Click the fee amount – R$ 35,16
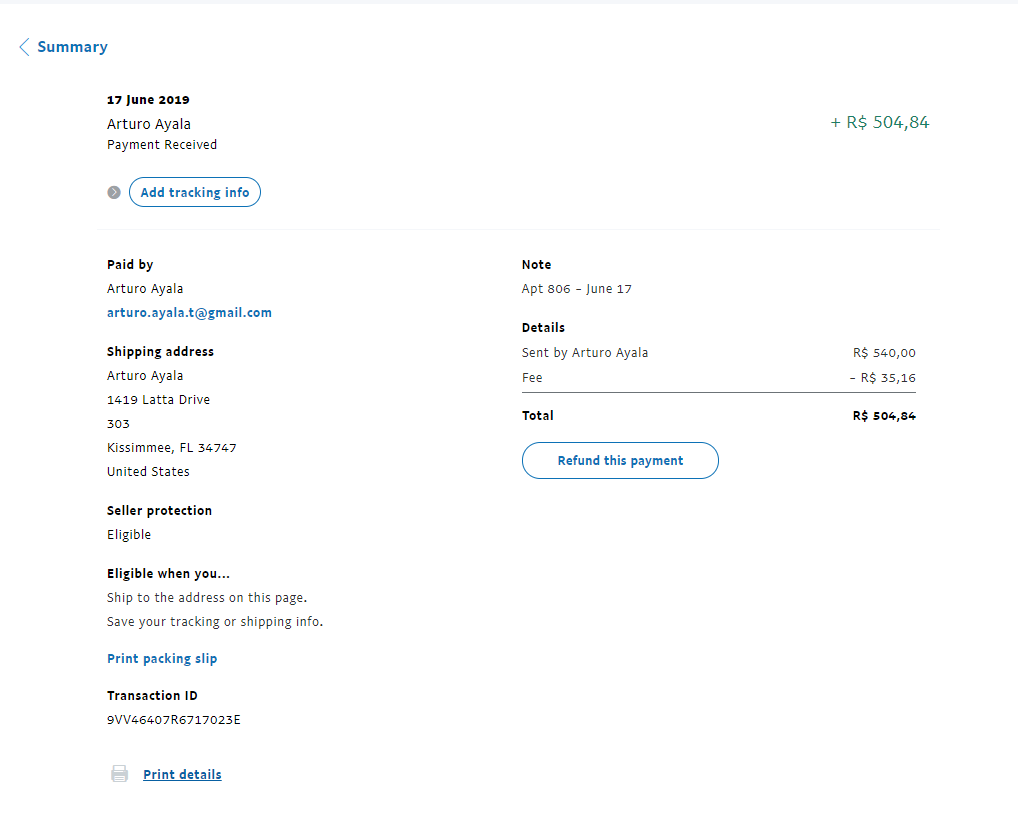The image size is (1018, 821). pyautogui.click(x=882, y=378)
